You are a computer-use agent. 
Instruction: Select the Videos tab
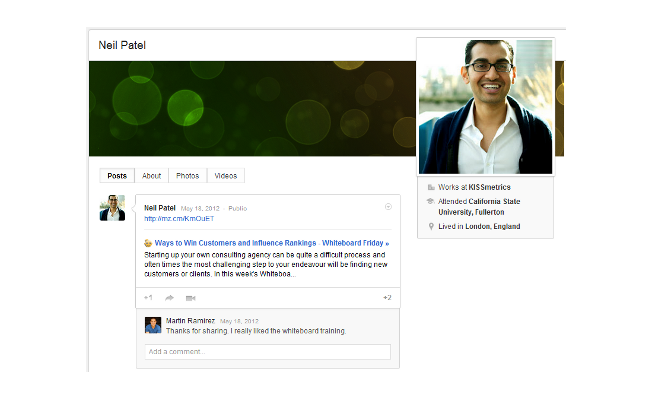(226, 175)
